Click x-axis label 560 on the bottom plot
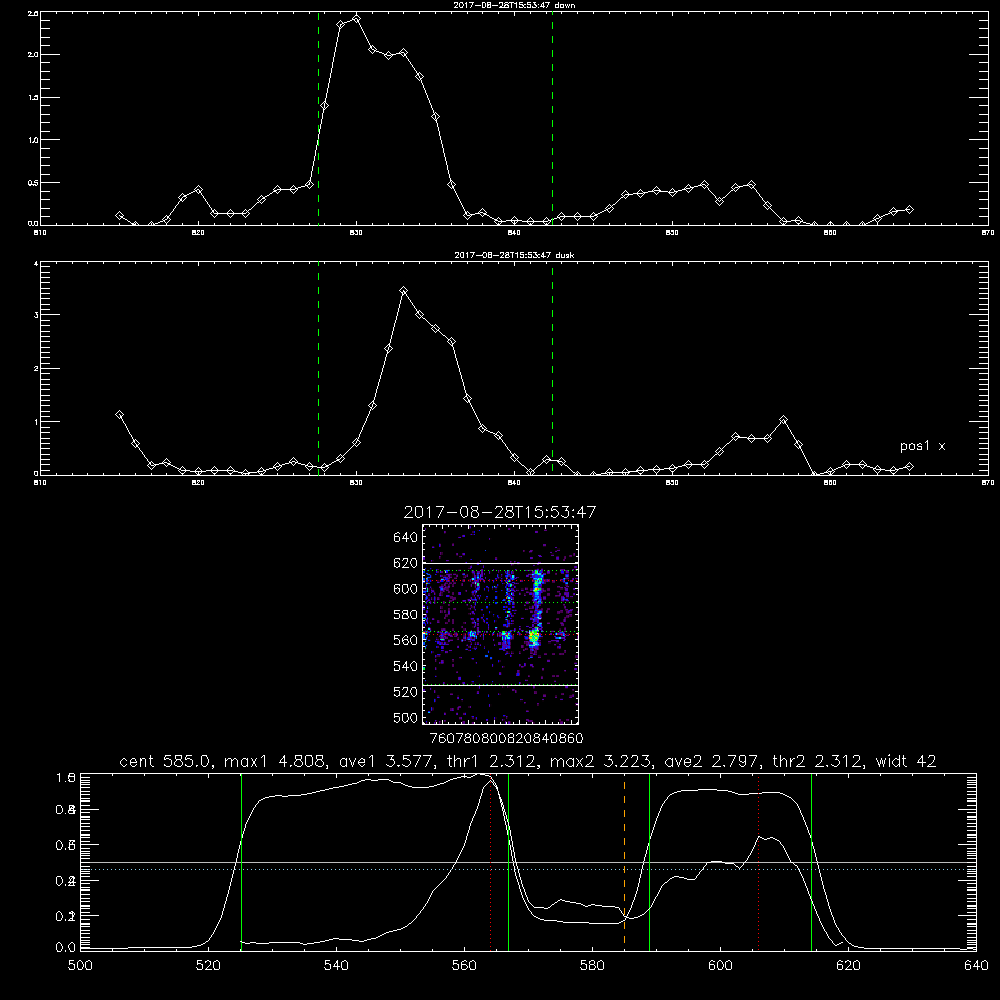1000x1000 pixels. coord(464,966)
